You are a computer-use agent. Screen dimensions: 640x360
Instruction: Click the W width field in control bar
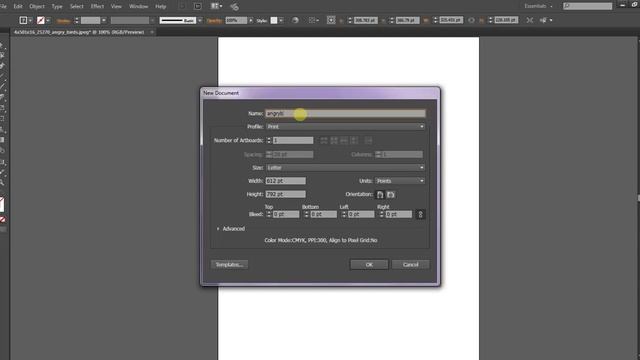(x=451, y=20)
